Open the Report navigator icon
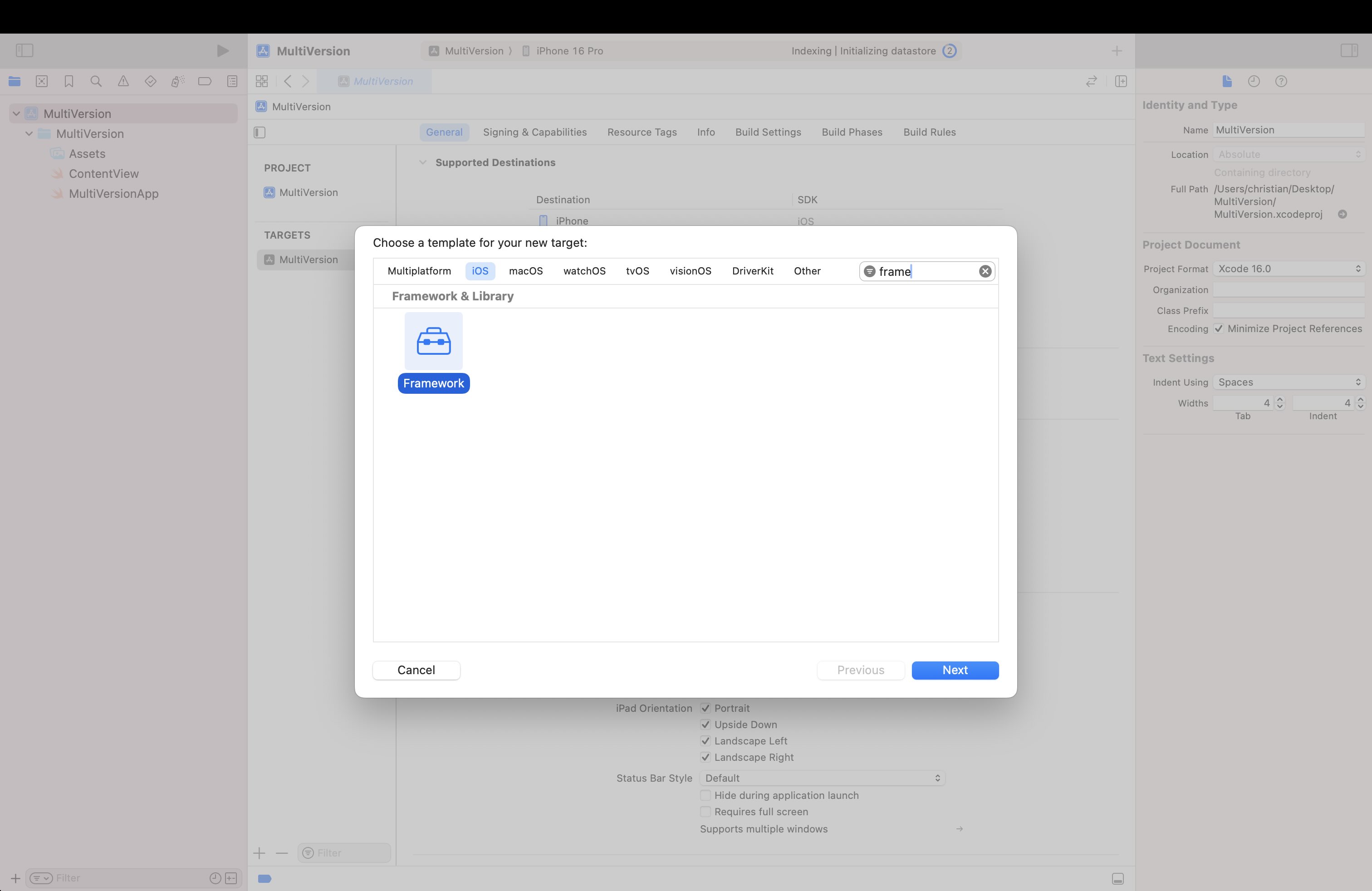The width and height of the screenshot is (1372, 891). coord(232,81)
